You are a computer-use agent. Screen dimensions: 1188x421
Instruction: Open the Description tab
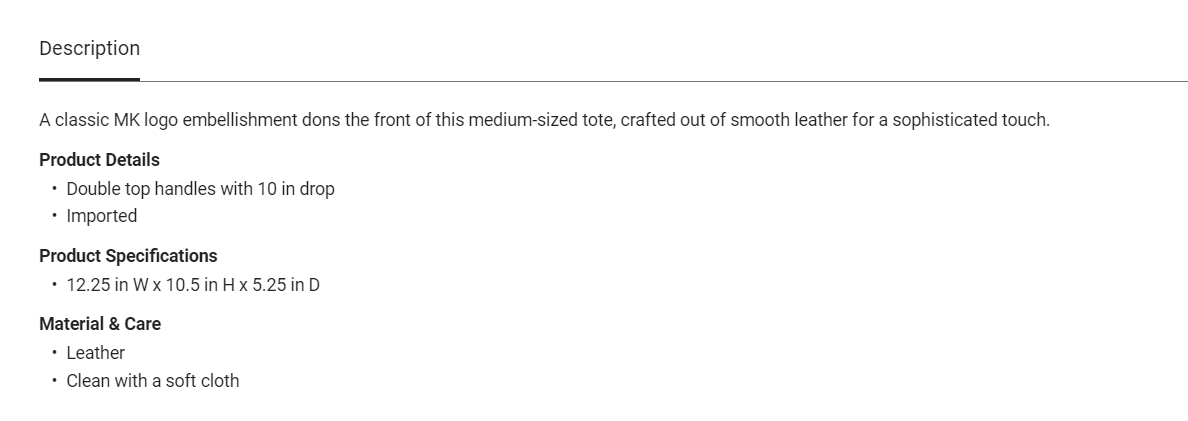pos(89,49)
